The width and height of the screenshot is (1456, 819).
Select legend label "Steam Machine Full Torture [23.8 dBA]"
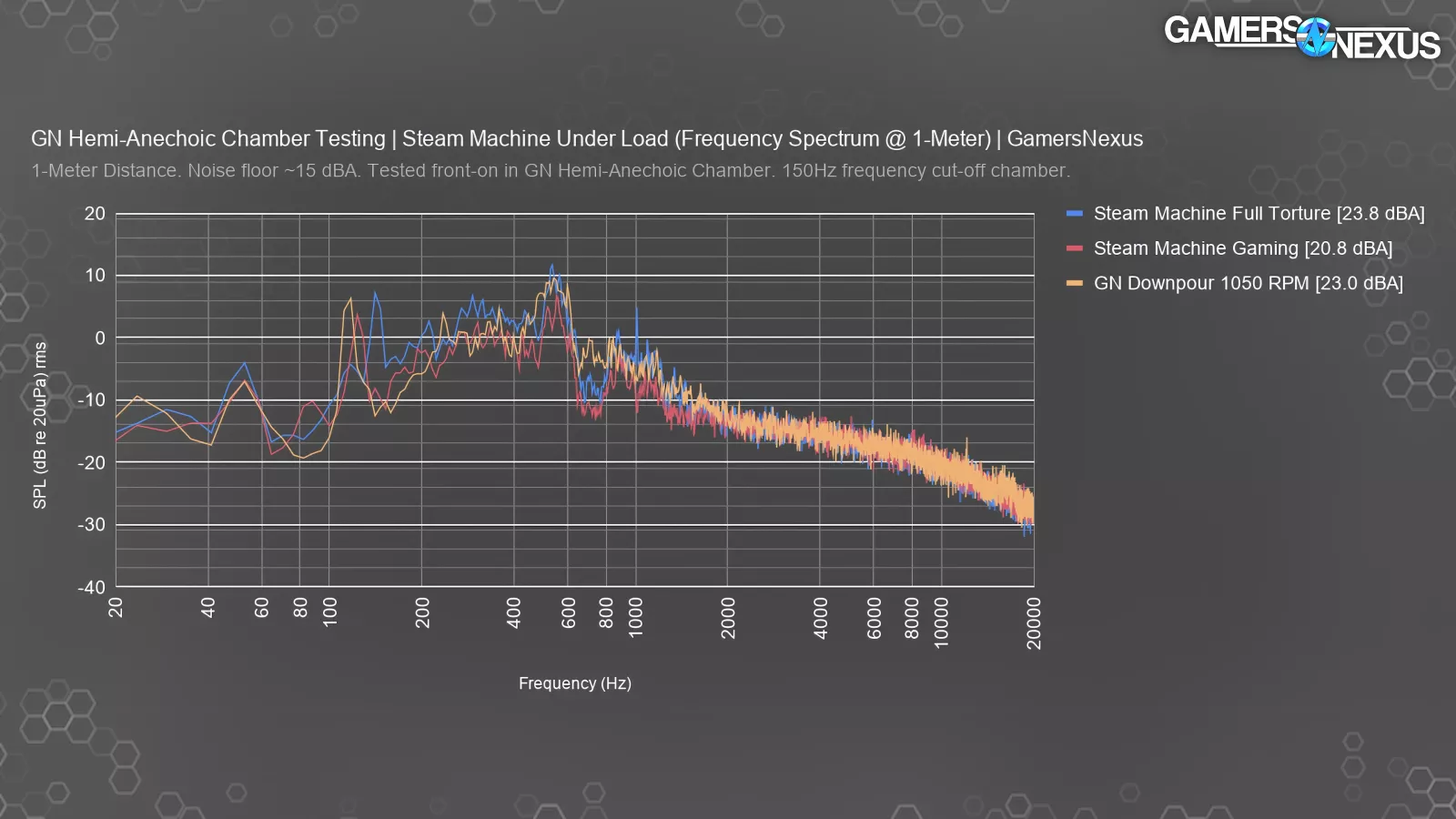pyautogui.click(x=1259, y=214)
